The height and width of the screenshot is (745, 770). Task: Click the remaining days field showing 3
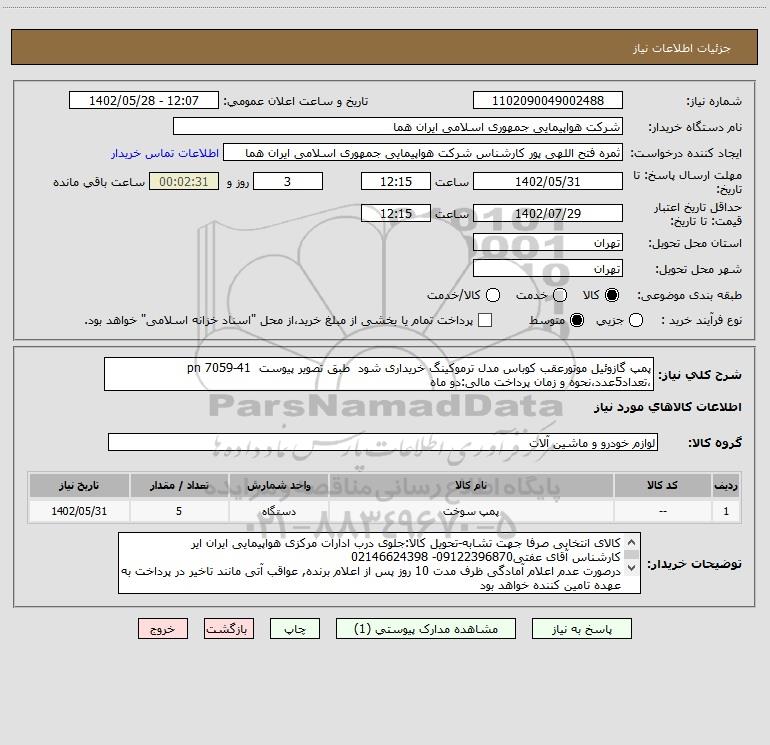pos(288,181)
